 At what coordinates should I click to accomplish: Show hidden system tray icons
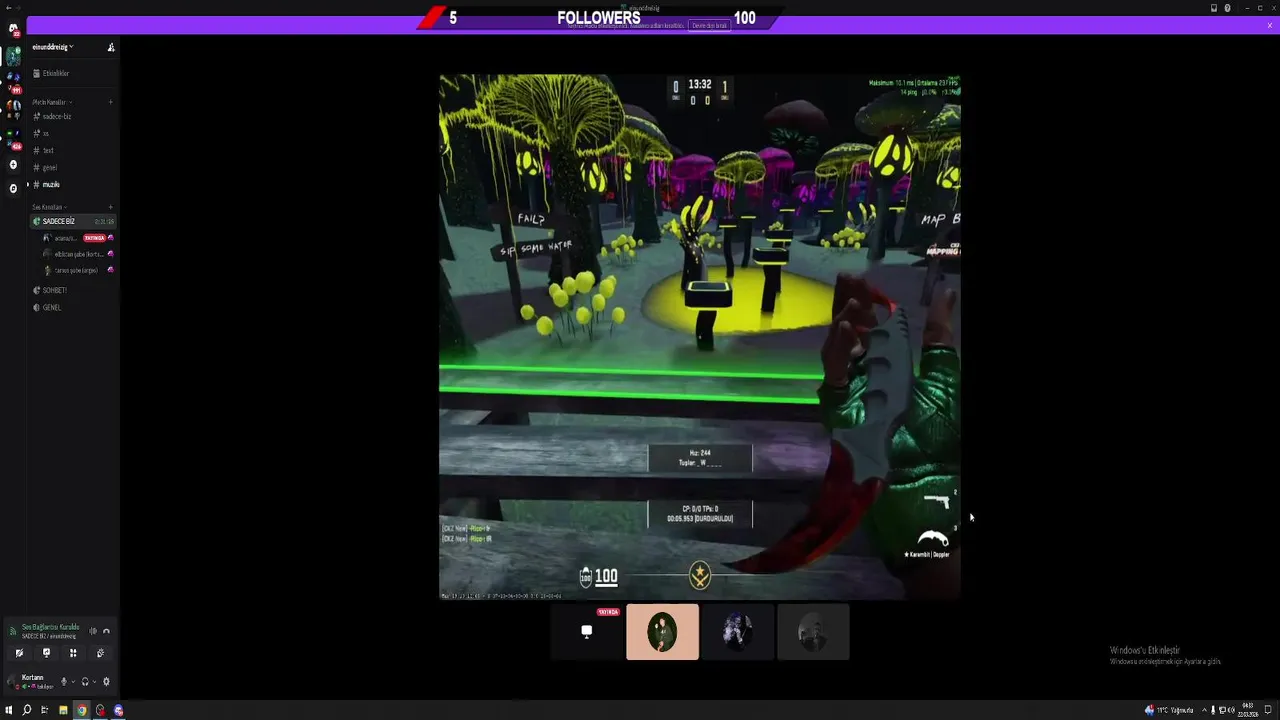point(1204,710)
